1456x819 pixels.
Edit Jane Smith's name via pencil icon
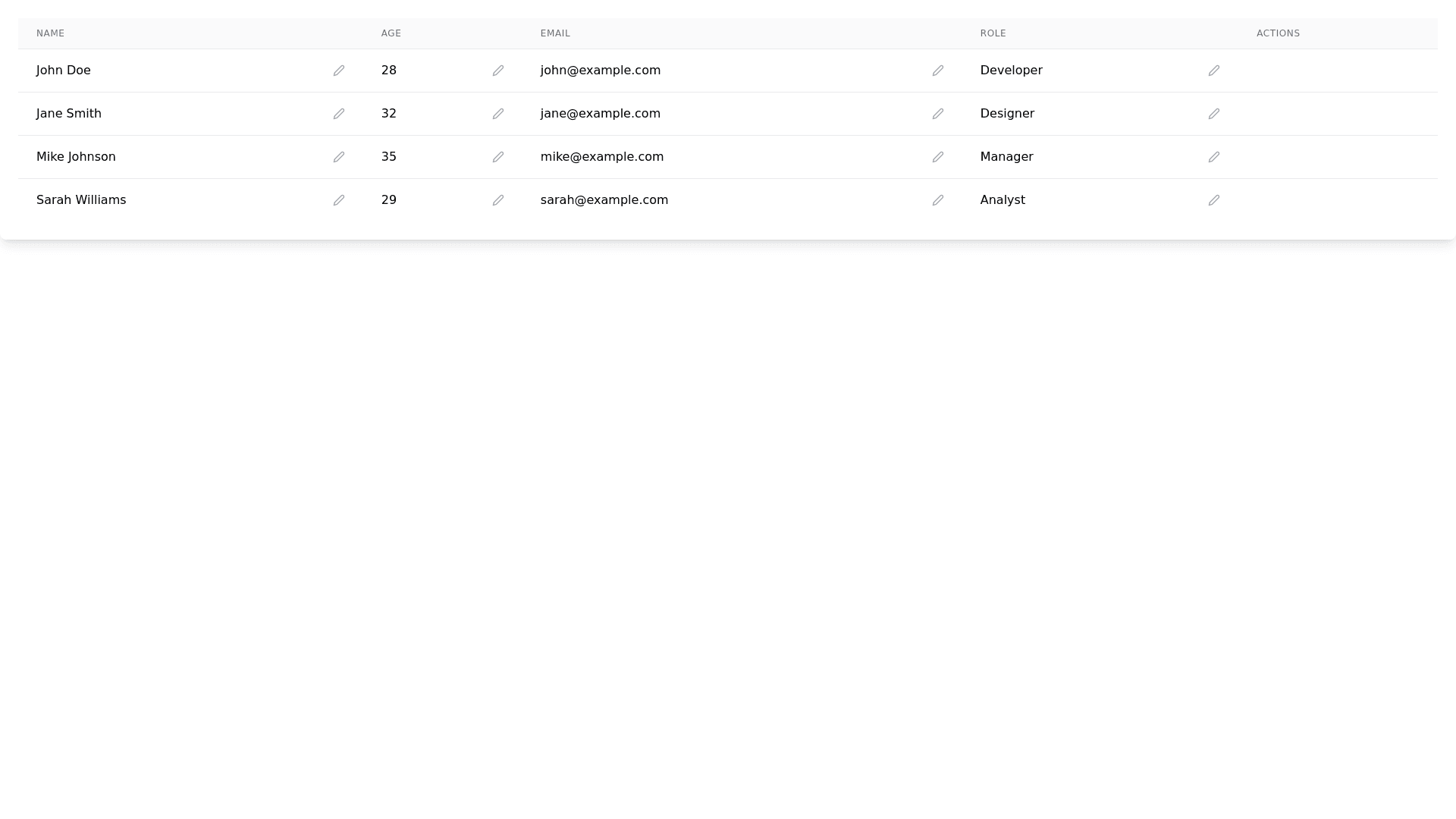[x=339, y=114]
